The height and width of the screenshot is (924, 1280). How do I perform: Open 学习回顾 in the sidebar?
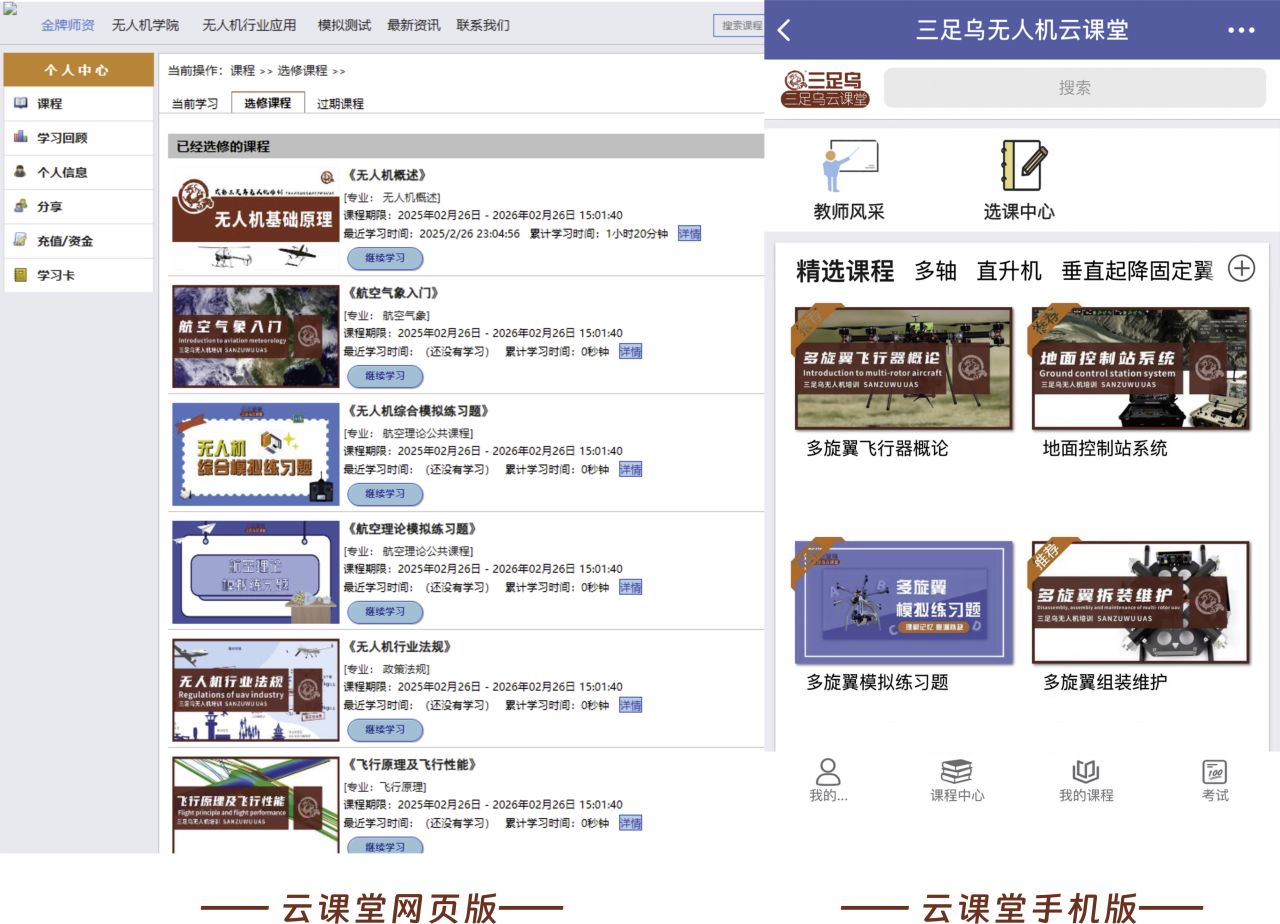click(x=62, y=138)
